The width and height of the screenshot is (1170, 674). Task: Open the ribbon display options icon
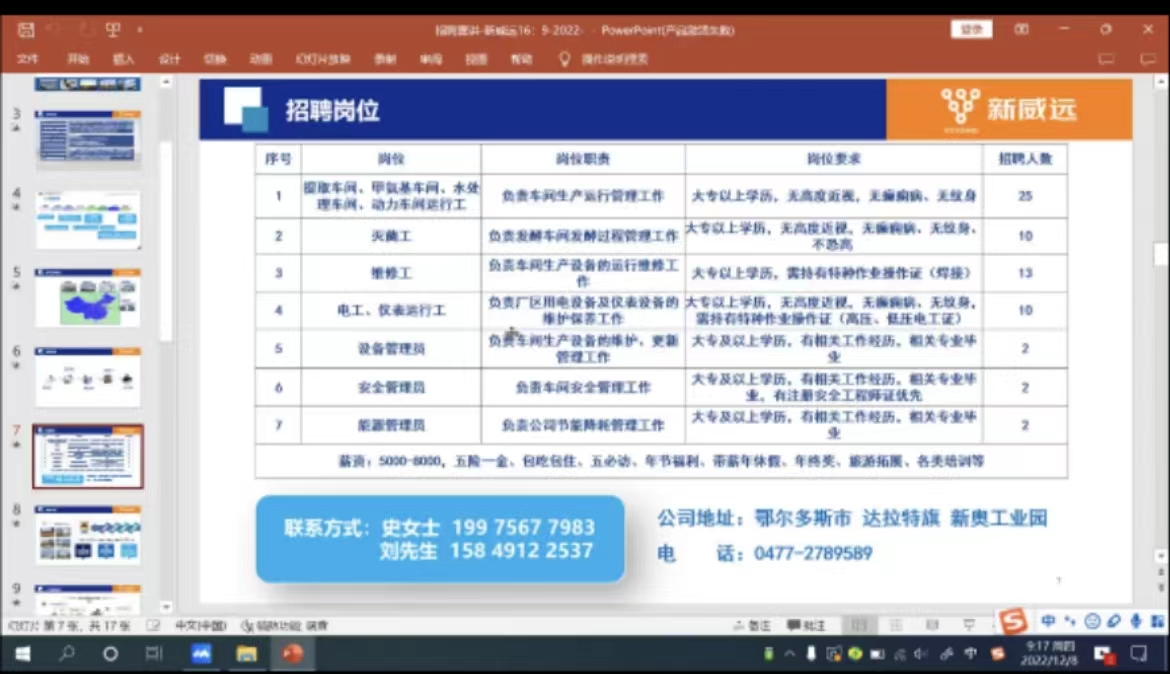point(1022,29)
